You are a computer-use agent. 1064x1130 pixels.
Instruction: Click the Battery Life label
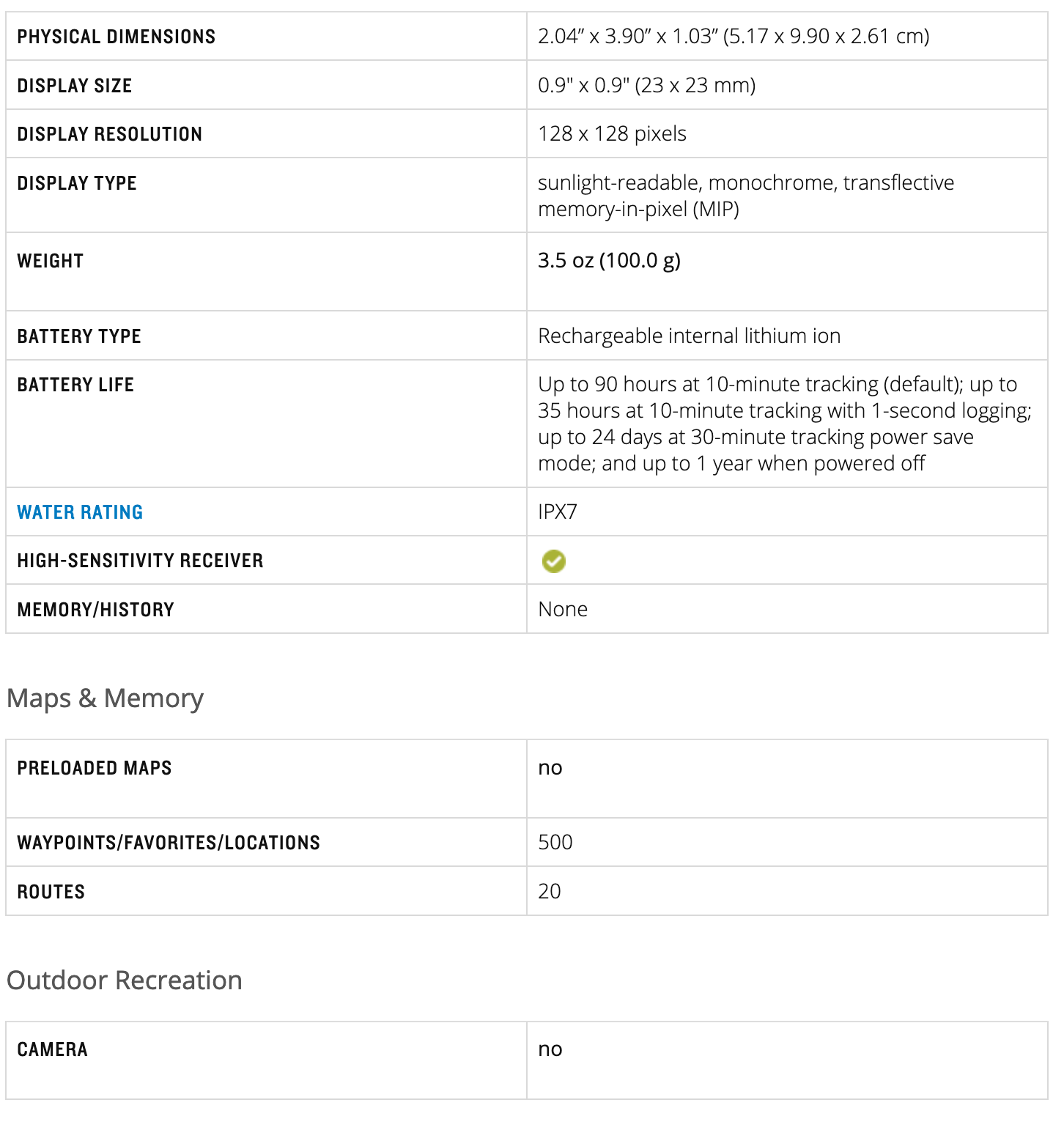pos(75,385)
